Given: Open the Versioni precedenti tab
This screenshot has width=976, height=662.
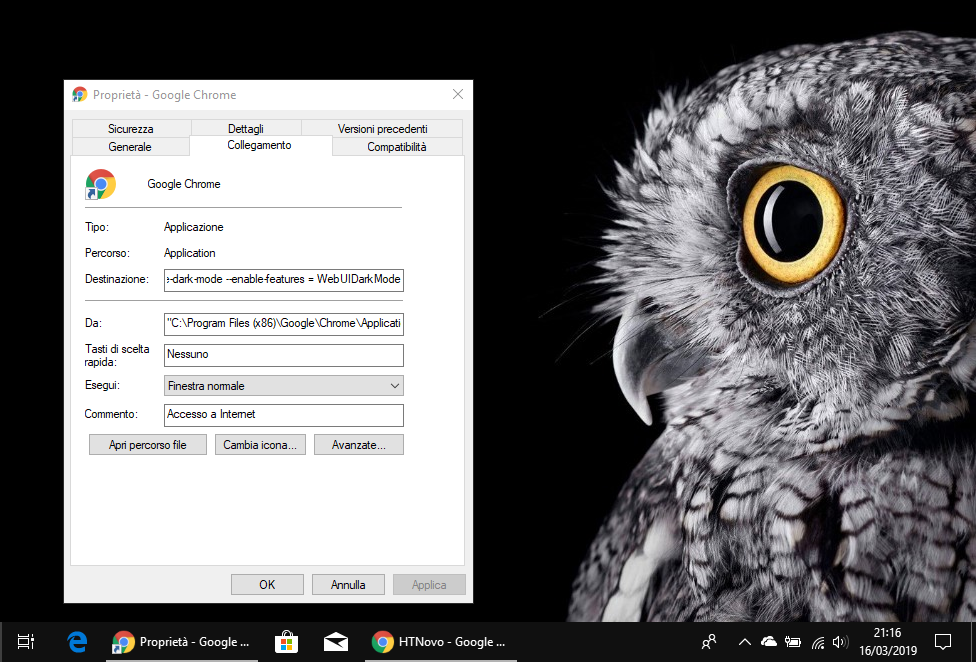Looking at the screenshot, I should pyautogui.click(x=382, y=128).
